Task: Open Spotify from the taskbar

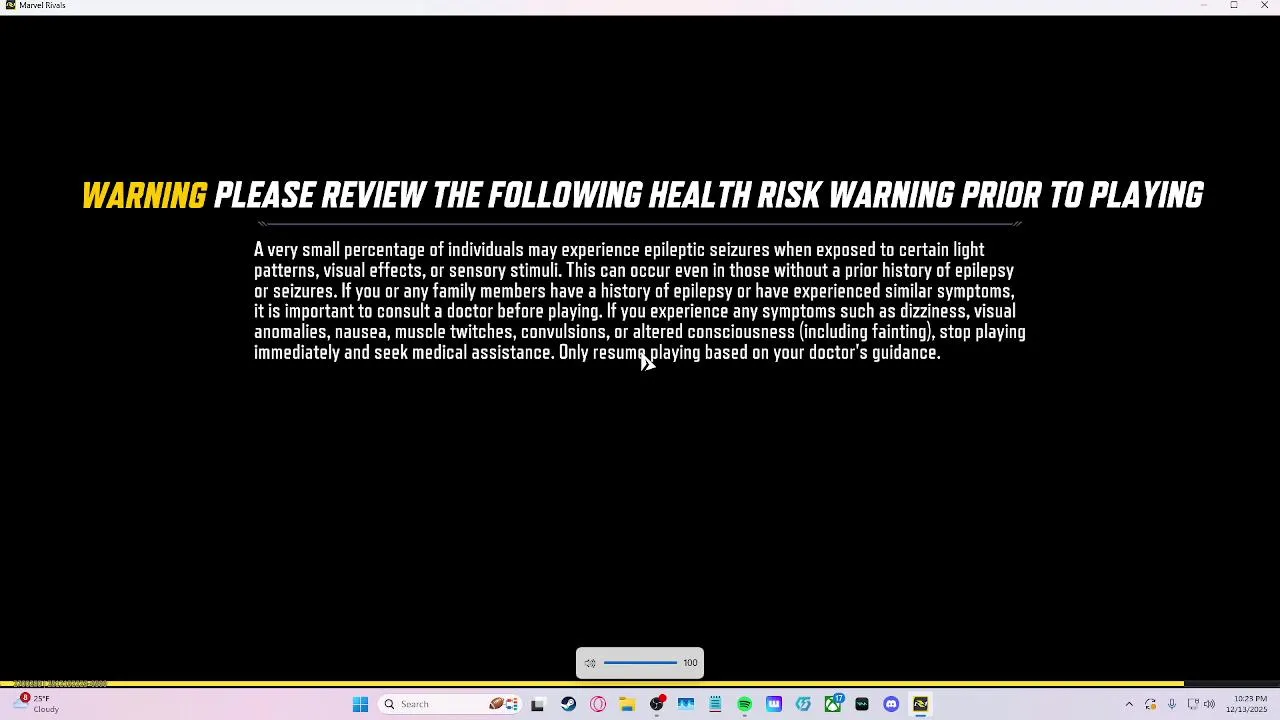Action: coord(745,704)
